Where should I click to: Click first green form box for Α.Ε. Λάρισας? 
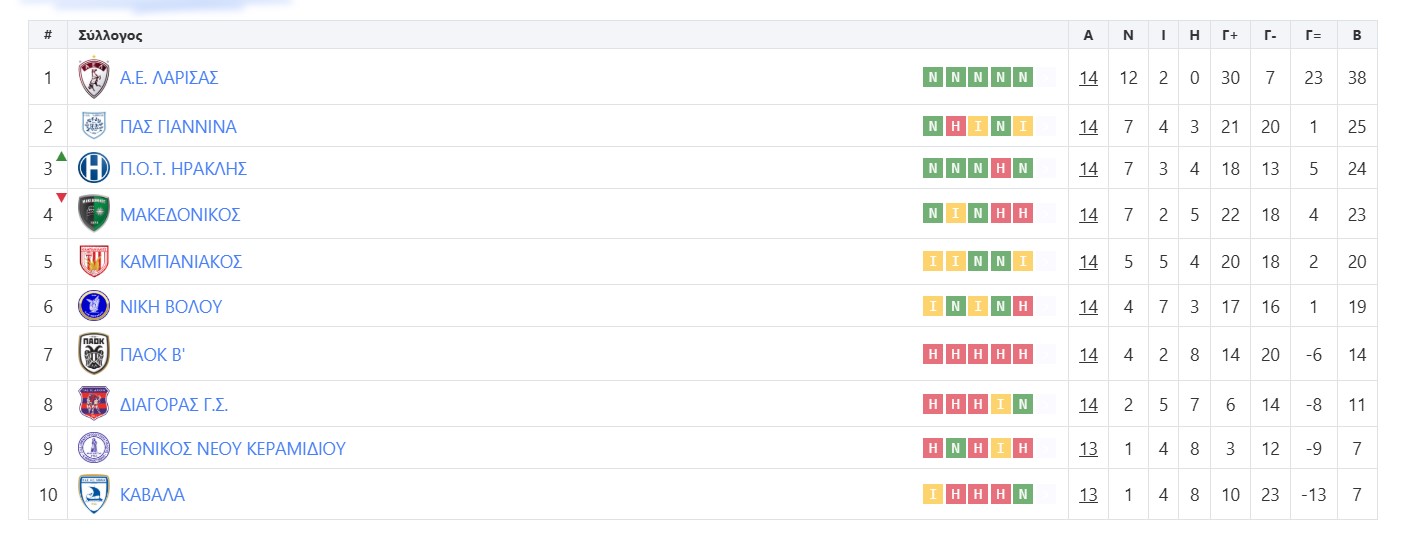(932, 77)
